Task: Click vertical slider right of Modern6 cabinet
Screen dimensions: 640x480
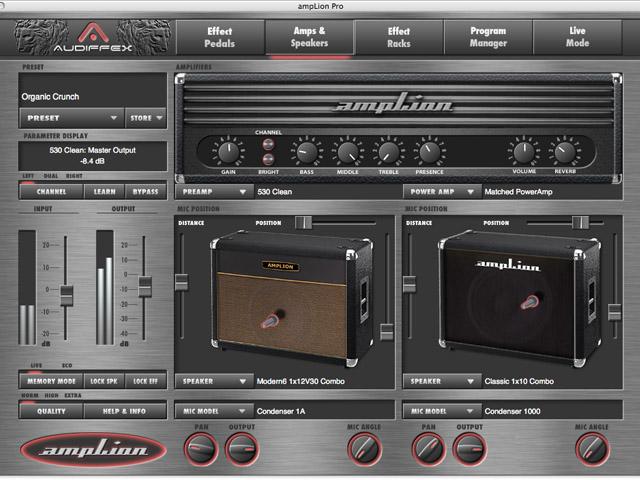Action: (387, 332)
